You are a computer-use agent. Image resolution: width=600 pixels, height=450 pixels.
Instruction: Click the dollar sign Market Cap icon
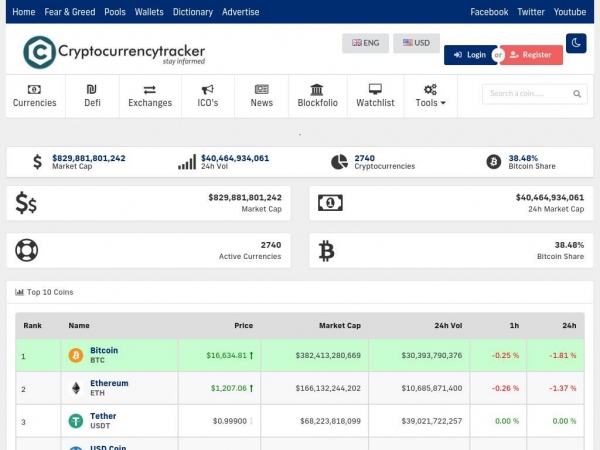tap(37, 162)
